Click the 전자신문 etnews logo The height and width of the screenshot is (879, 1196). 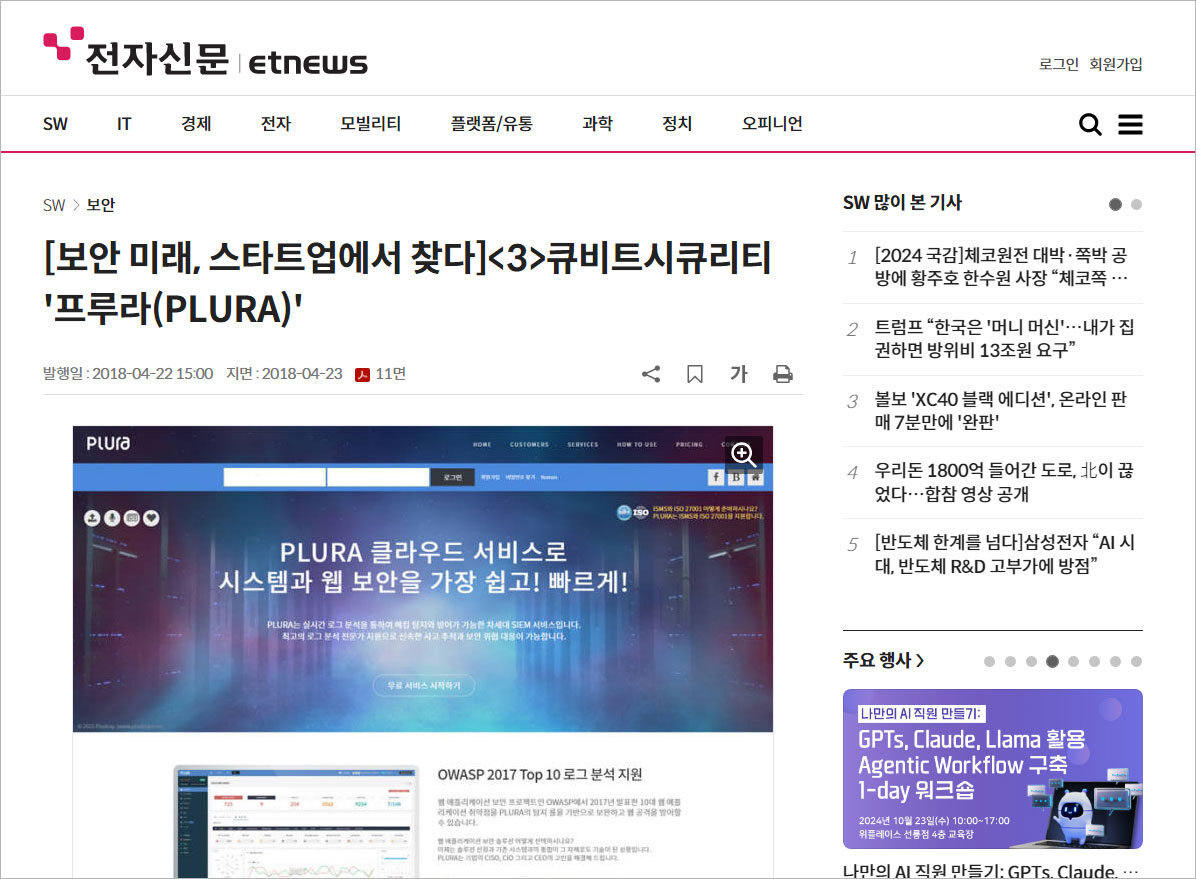click(205, 53)
